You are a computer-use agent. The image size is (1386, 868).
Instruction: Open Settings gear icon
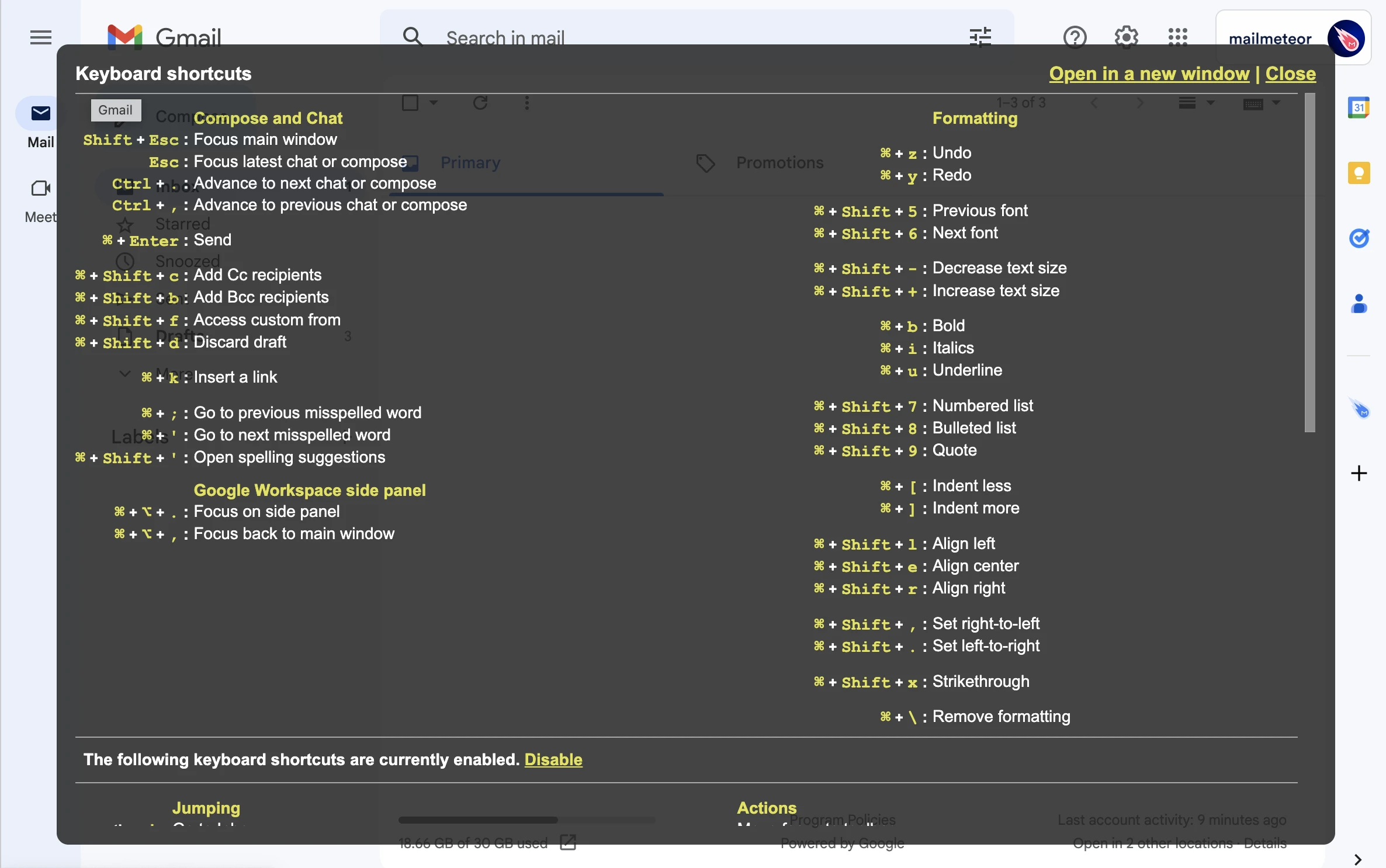coord(1126,37)
